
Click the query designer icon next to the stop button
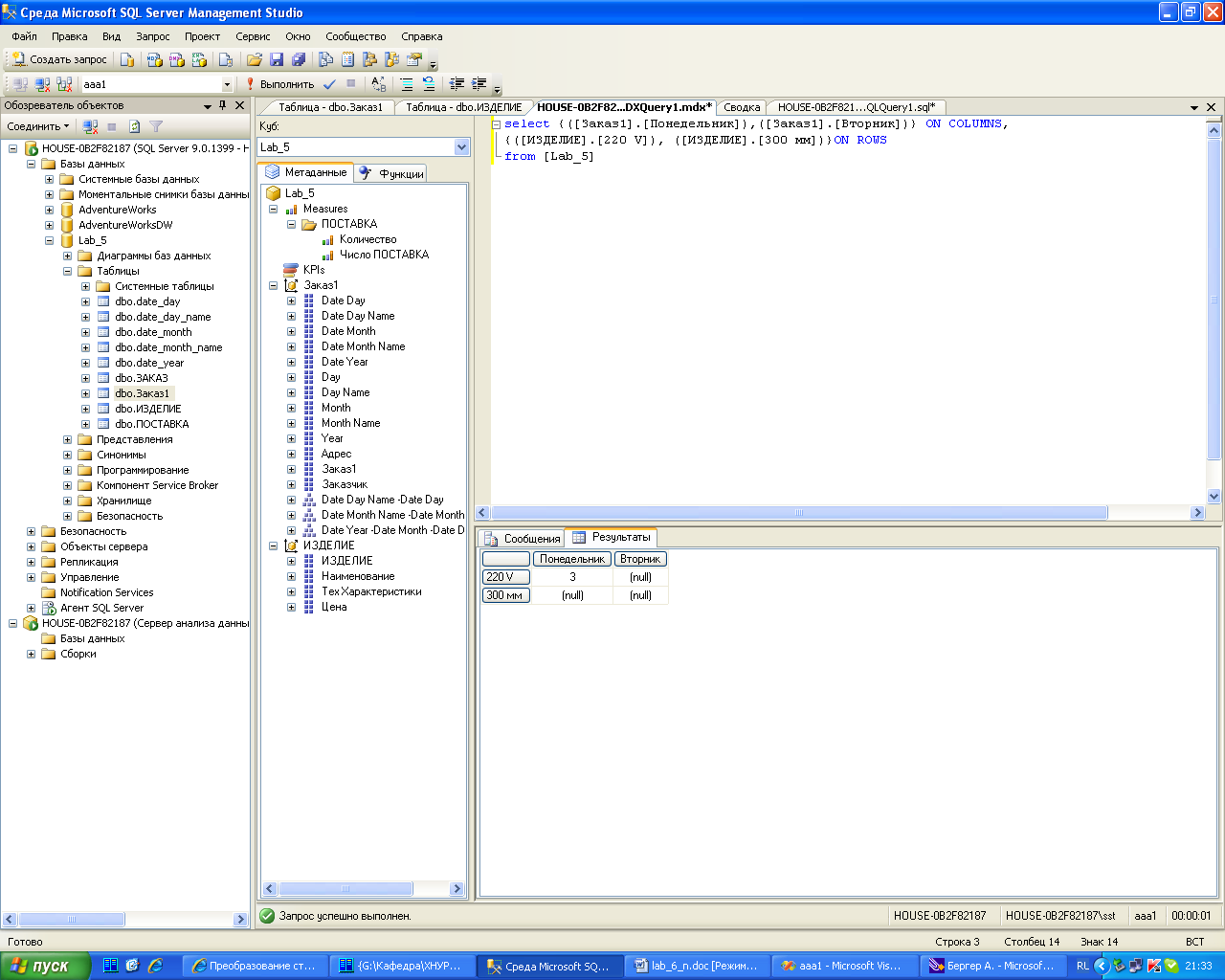point(378,84)
